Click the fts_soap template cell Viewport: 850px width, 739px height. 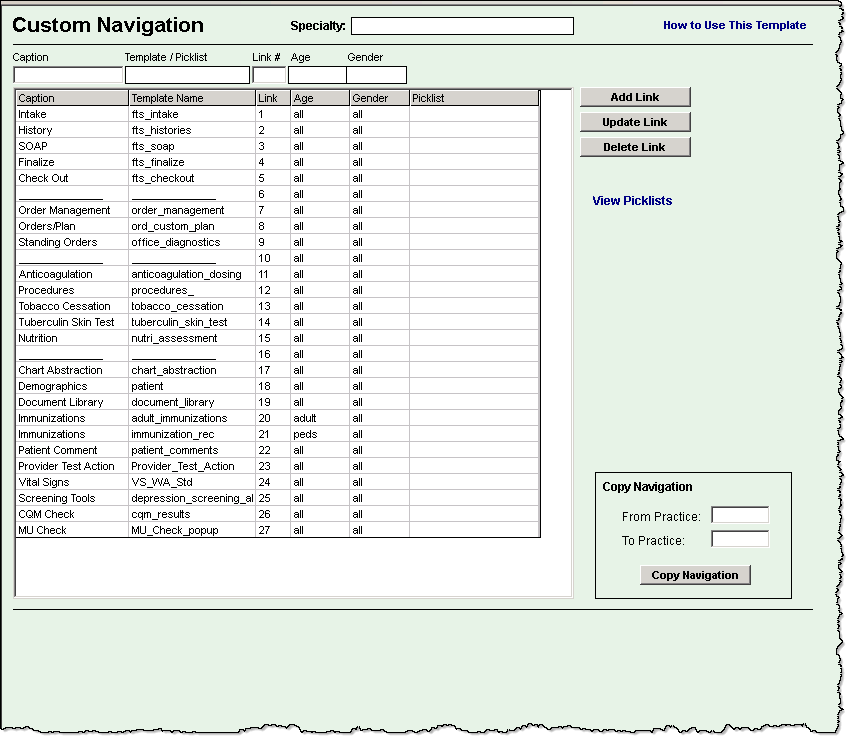[192, 146]
